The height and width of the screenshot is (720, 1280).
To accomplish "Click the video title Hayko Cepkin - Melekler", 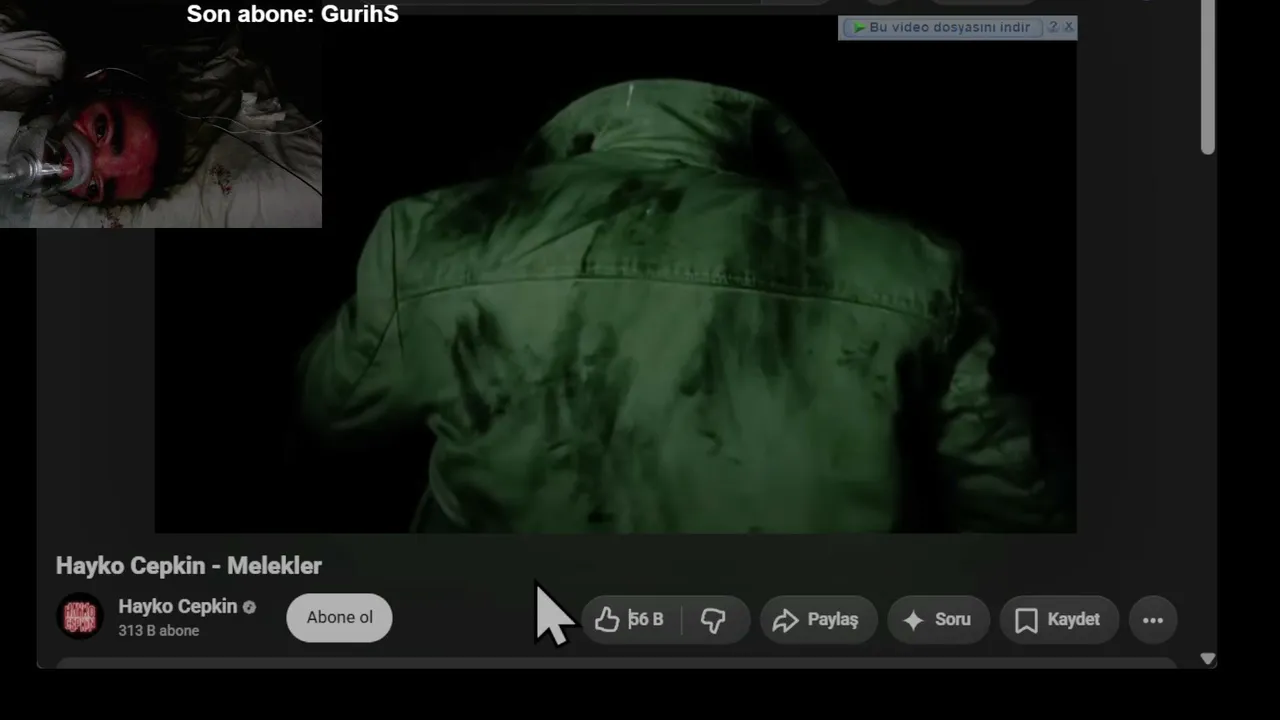I will point(189,566).
